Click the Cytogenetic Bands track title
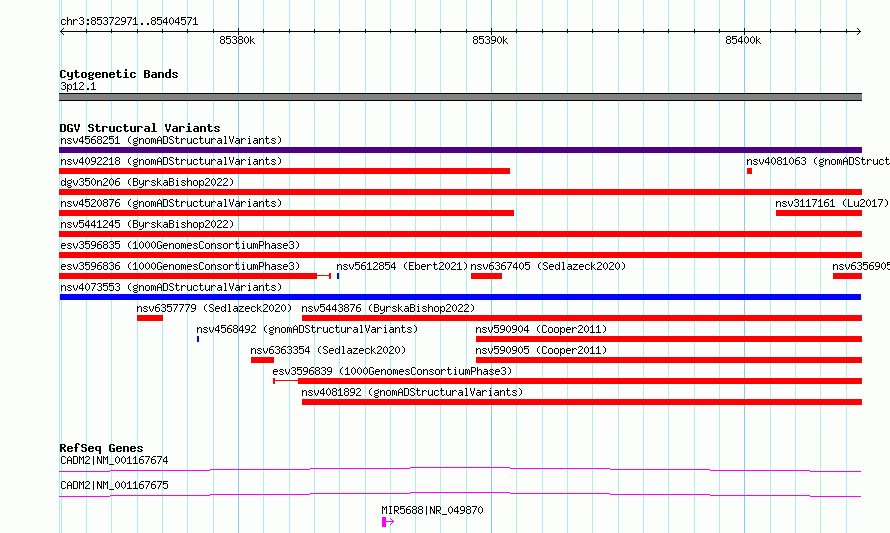This screenshot has width=890, height=533. point(119,74)
